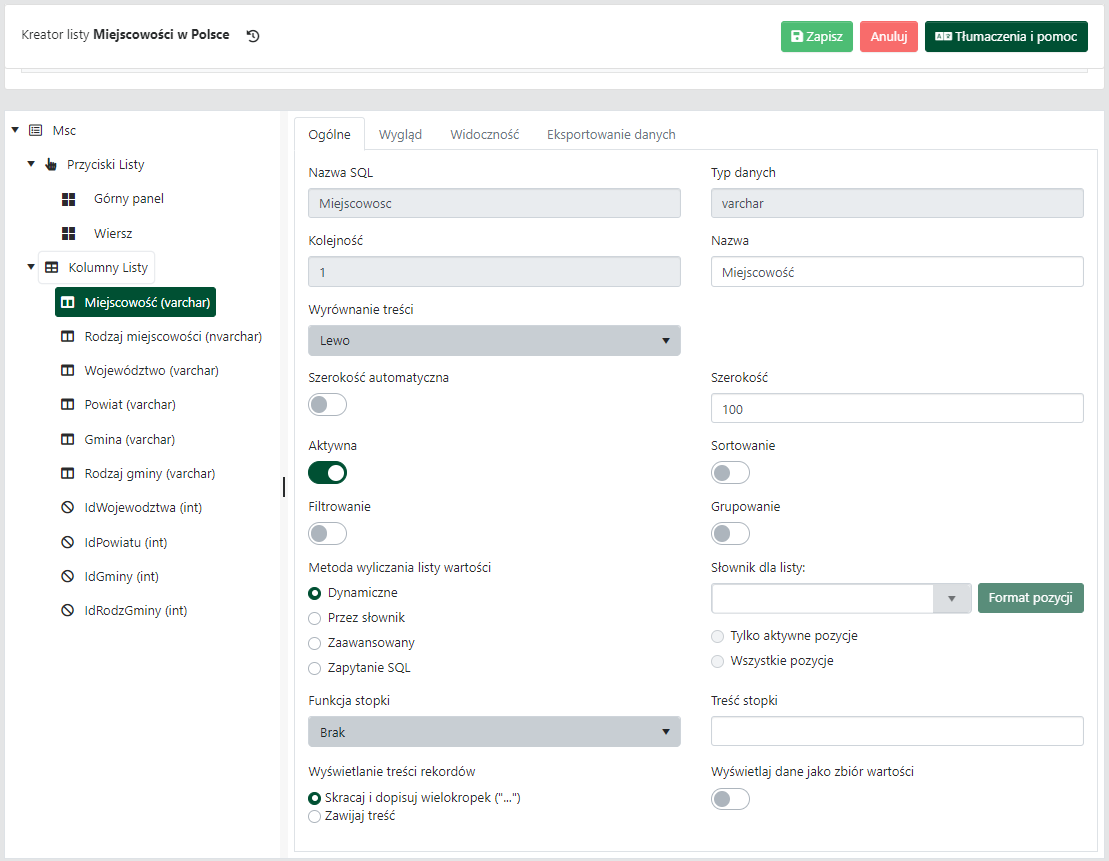Screen dimensions: 1109x861
Task: Click the green Zapisz button
Action: tap(816, 36)
